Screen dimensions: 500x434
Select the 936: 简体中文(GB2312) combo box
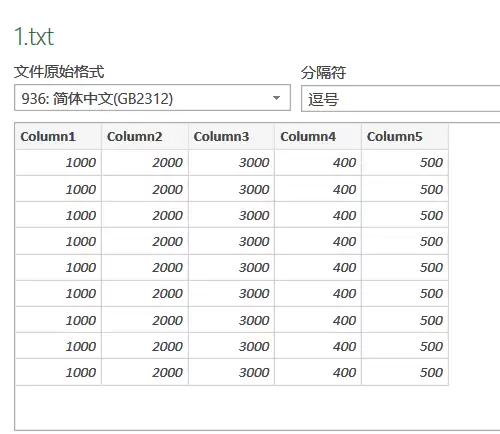(152, 98)
